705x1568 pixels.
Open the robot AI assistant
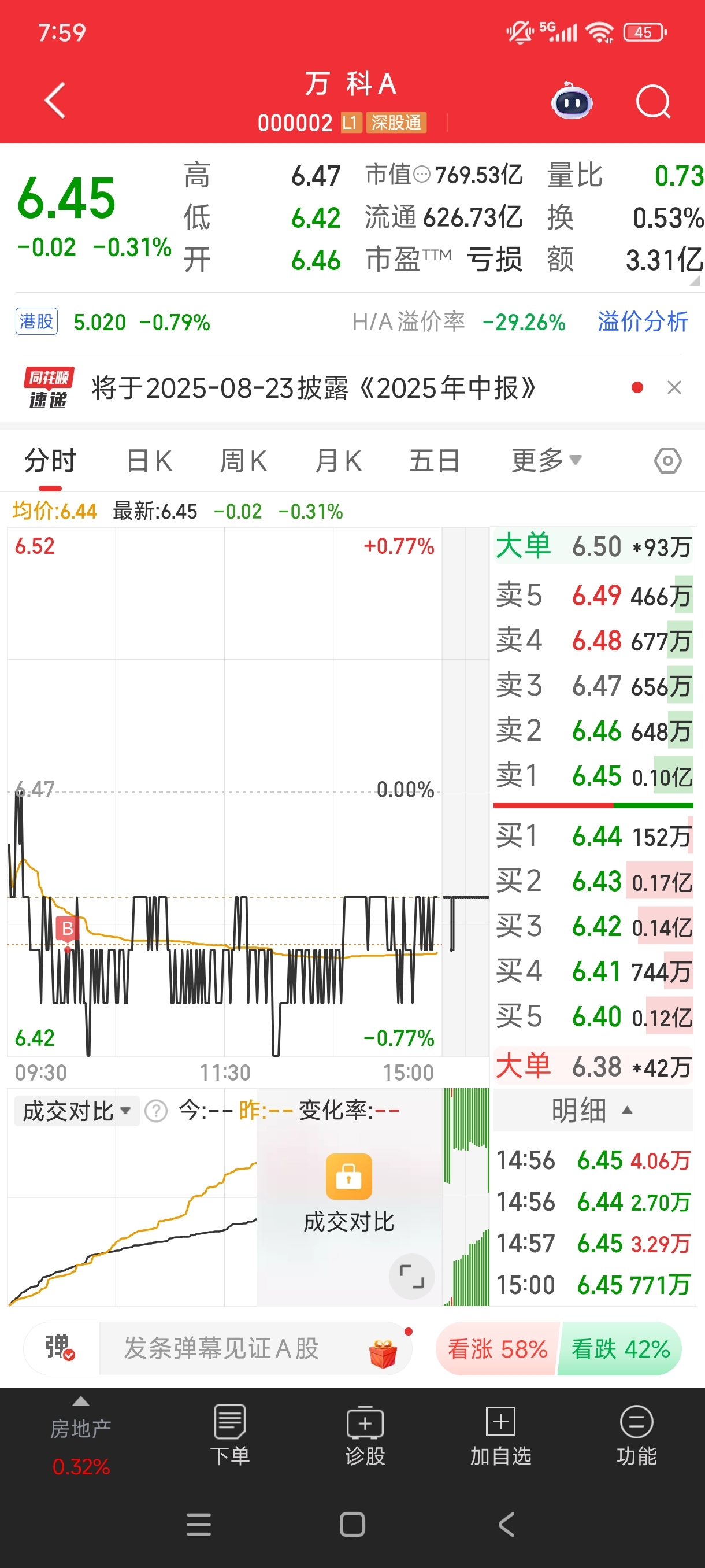coord(572,101)
